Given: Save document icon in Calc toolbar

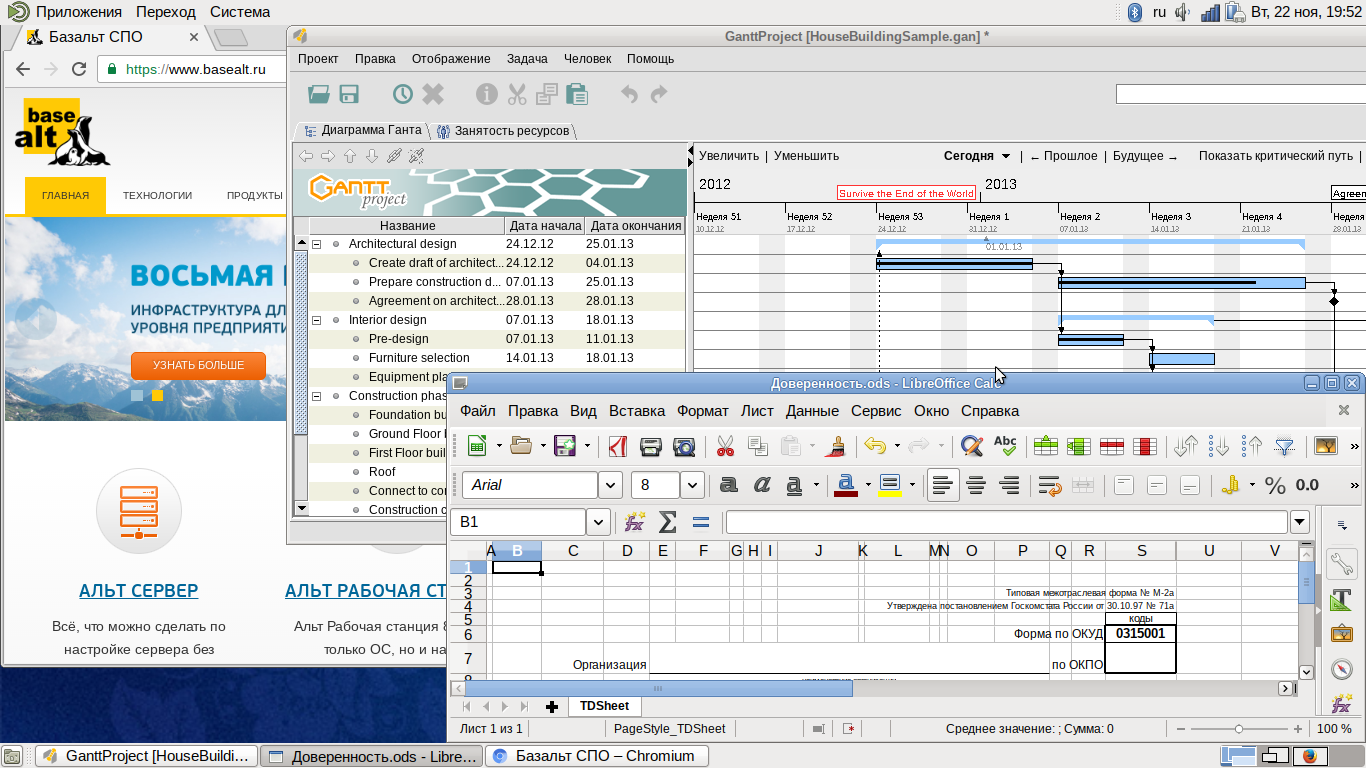Looking at the screenshot, I should coord(566,446).
